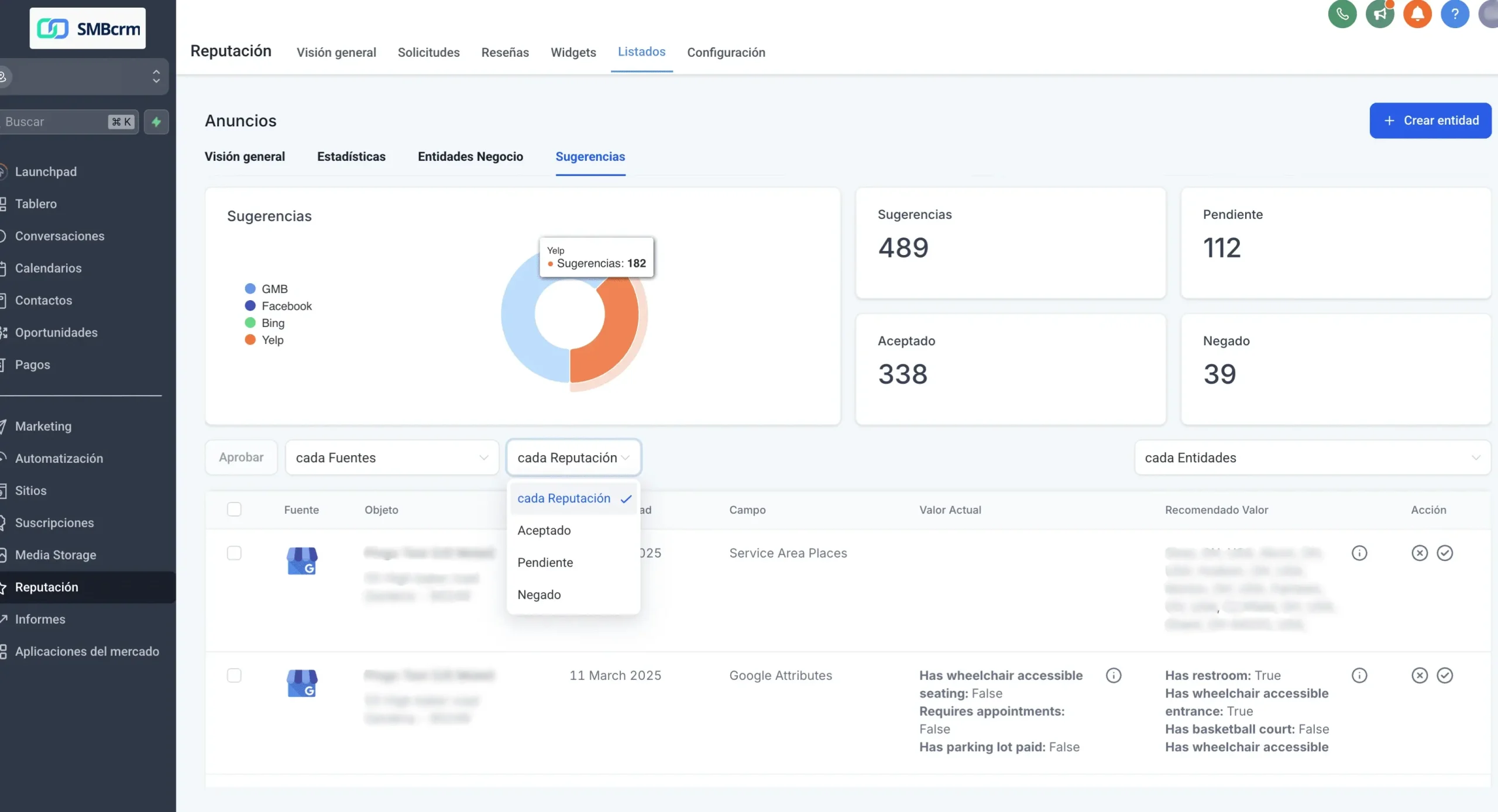1498x812 pixels.
Task: Toggle Bing legend color dot
Action: 250,322
